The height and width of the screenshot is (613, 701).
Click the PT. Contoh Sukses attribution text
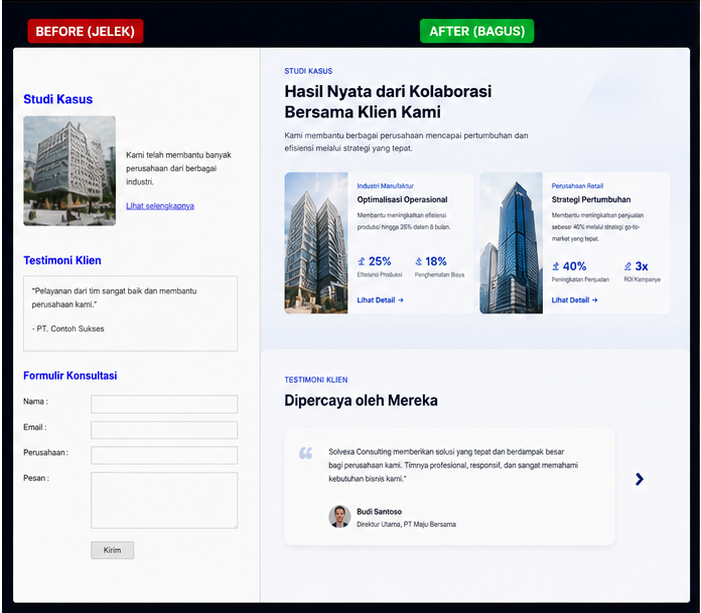pyautogui.click(x=68, y=329)
